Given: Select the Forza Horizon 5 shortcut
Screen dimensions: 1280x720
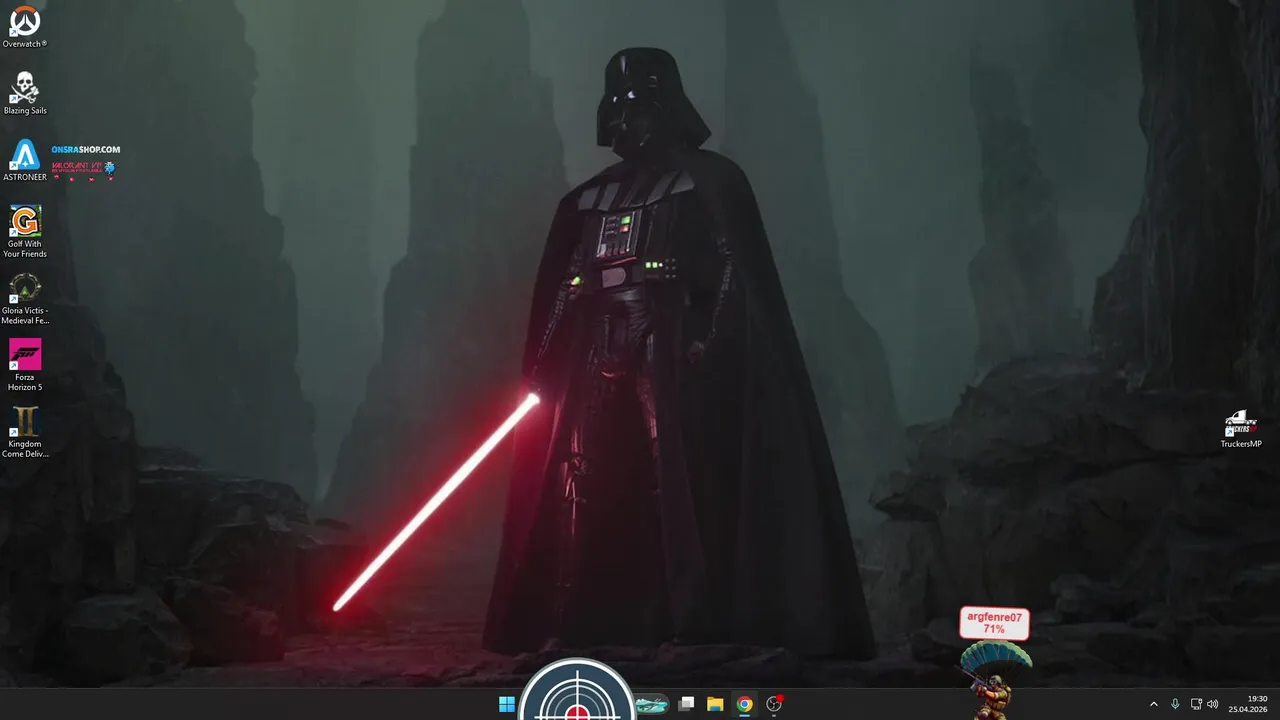Looking at the screenshot, I should click(x=25, y=365).
